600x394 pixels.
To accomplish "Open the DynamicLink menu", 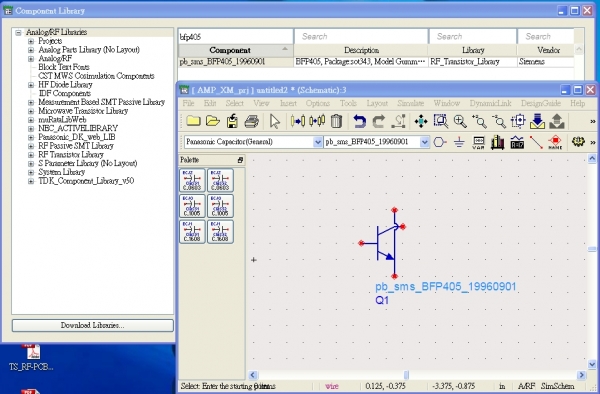I will pos(491,103).
